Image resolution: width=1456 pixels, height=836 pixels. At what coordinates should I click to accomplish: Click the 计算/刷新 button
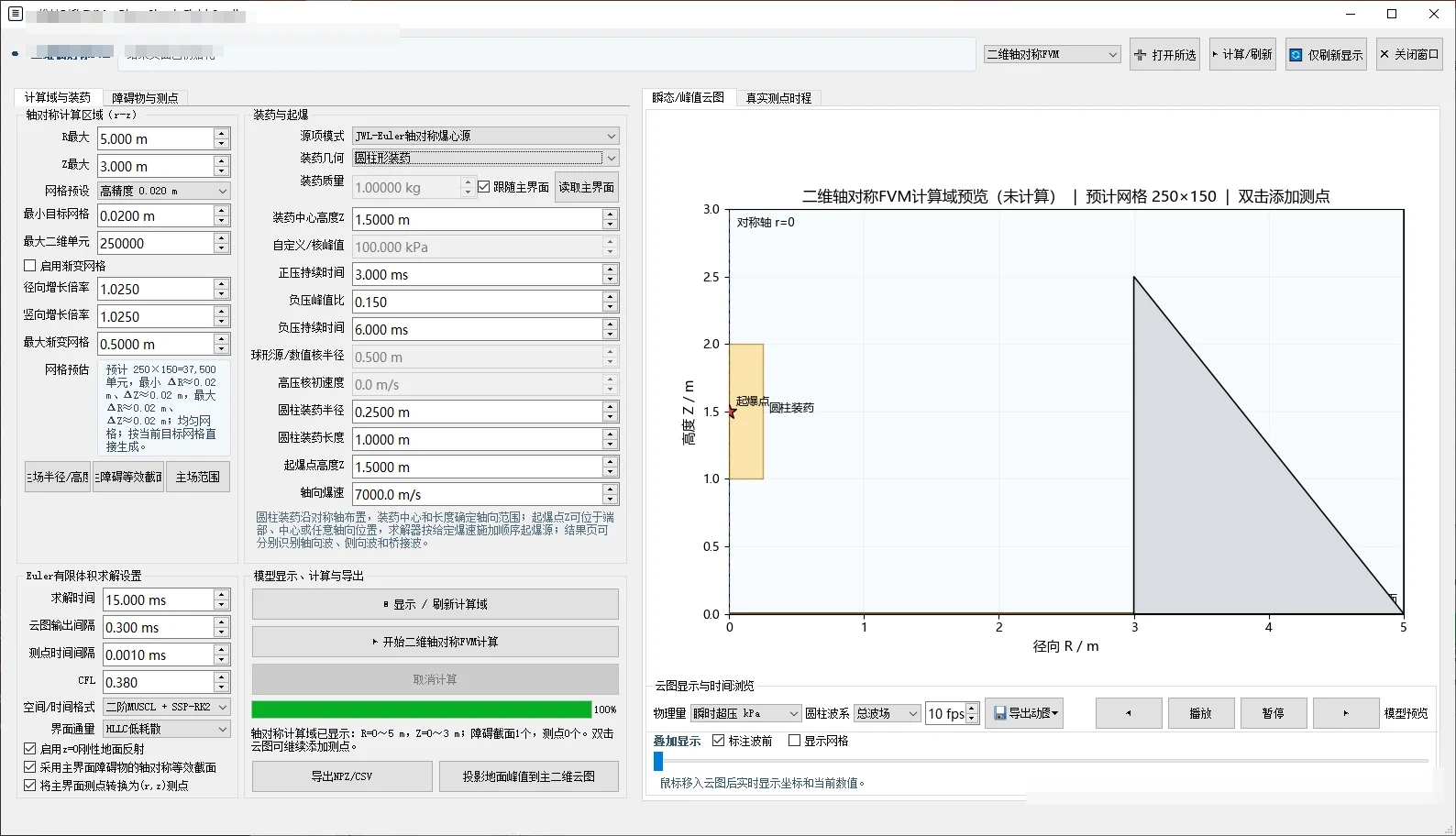[x=1242, y=55]
